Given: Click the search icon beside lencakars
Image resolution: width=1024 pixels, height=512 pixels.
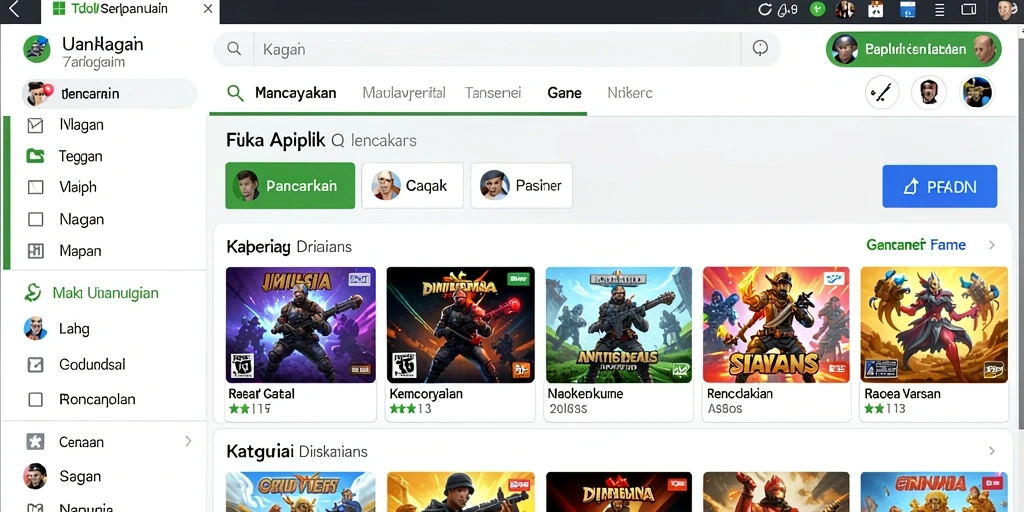Looking at the screenshot, I should pos(338,140).
